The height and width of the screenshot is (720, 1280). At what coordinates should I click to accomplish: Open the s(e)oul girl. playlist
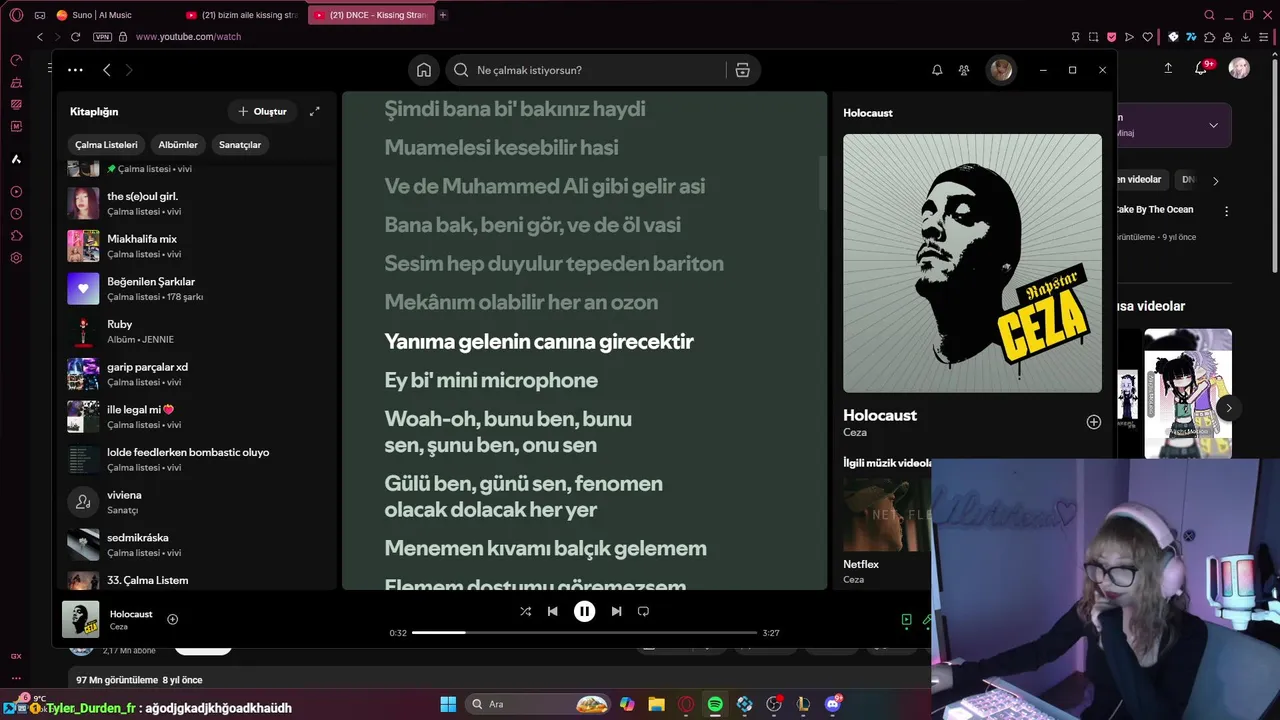(x=198, y=203)
